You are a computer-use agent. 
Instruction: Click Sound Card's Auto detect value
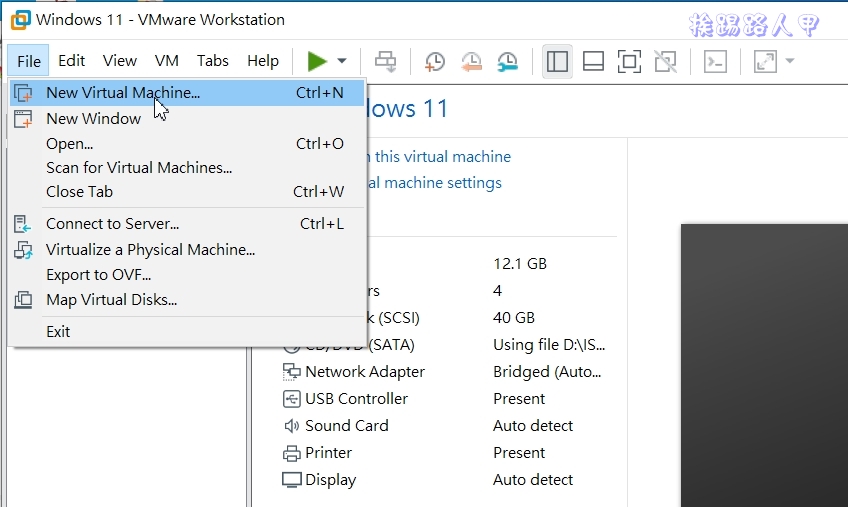click(533, 426)
